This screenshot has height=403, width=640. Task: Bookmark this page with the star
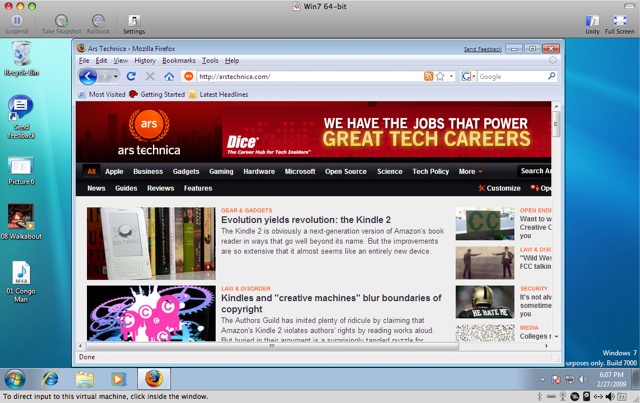point(440,76)
